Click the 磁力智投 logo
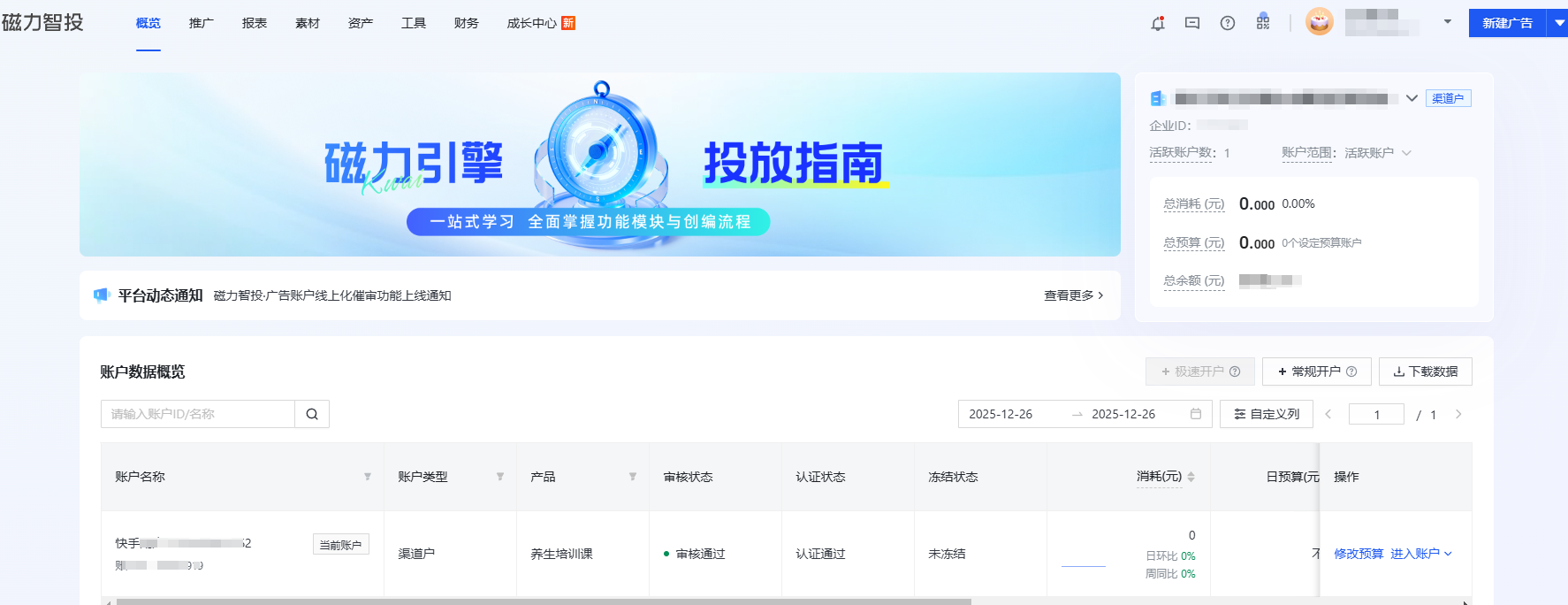 (42, 22)
